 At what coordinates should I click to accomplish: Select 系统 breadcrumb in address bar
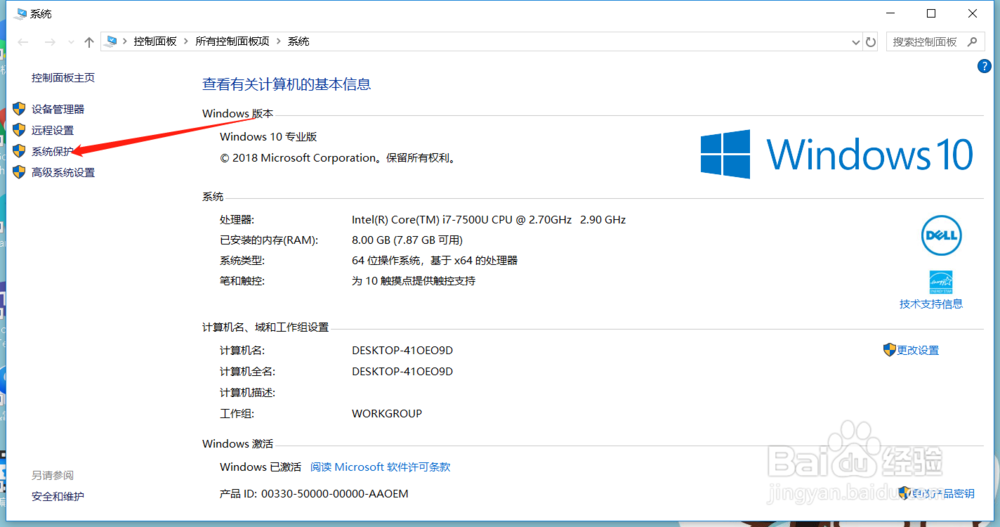(x=298, y=41)
